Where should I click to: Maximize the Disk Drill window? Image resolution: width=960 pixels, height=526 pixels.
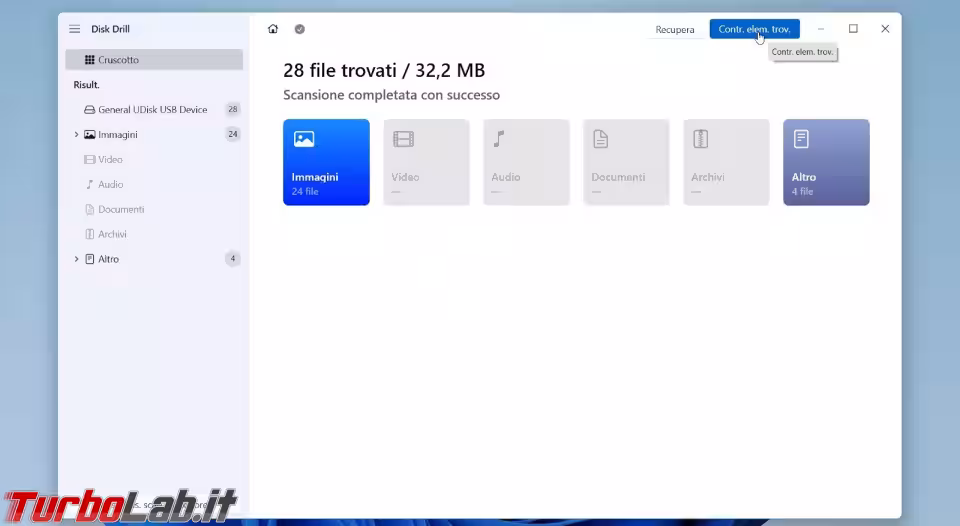point(853,29)
